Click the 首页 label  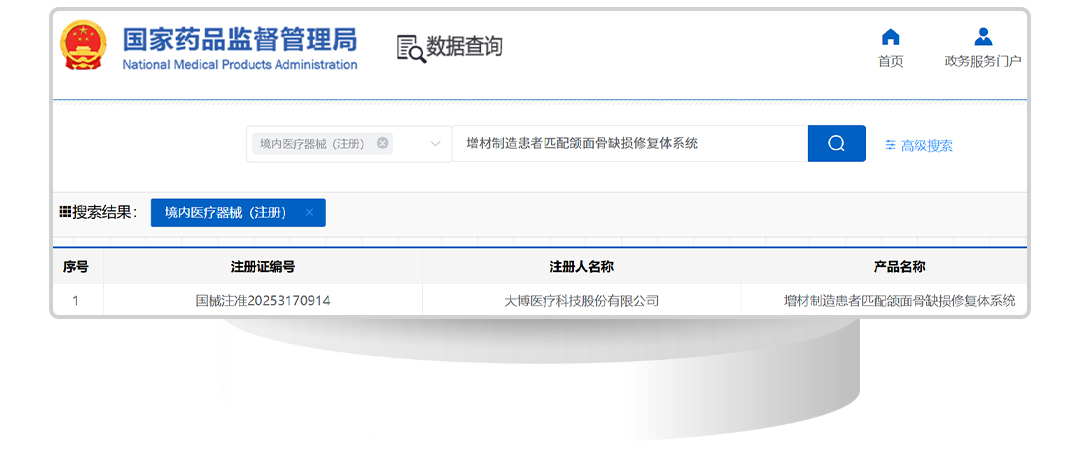(891, 61)
